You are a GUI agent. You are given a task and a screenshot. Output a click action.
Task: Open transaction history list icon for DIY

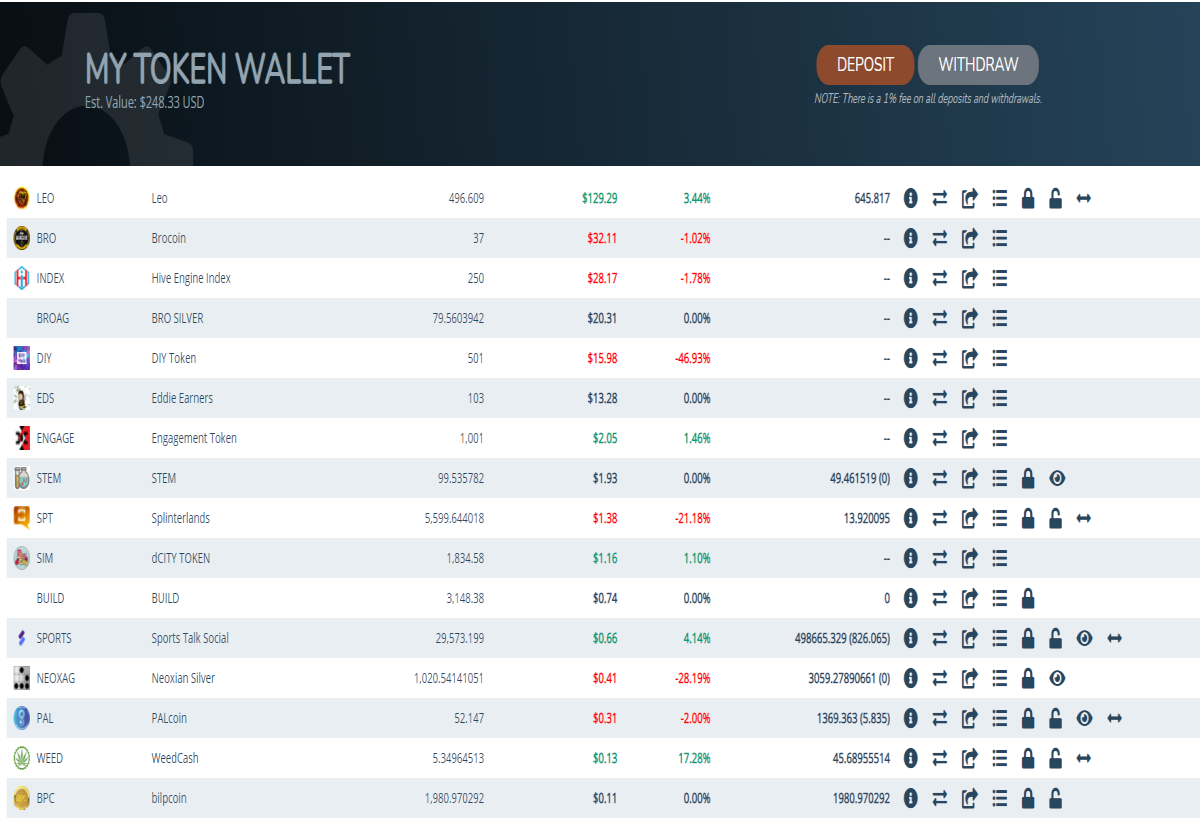point(999,358)
